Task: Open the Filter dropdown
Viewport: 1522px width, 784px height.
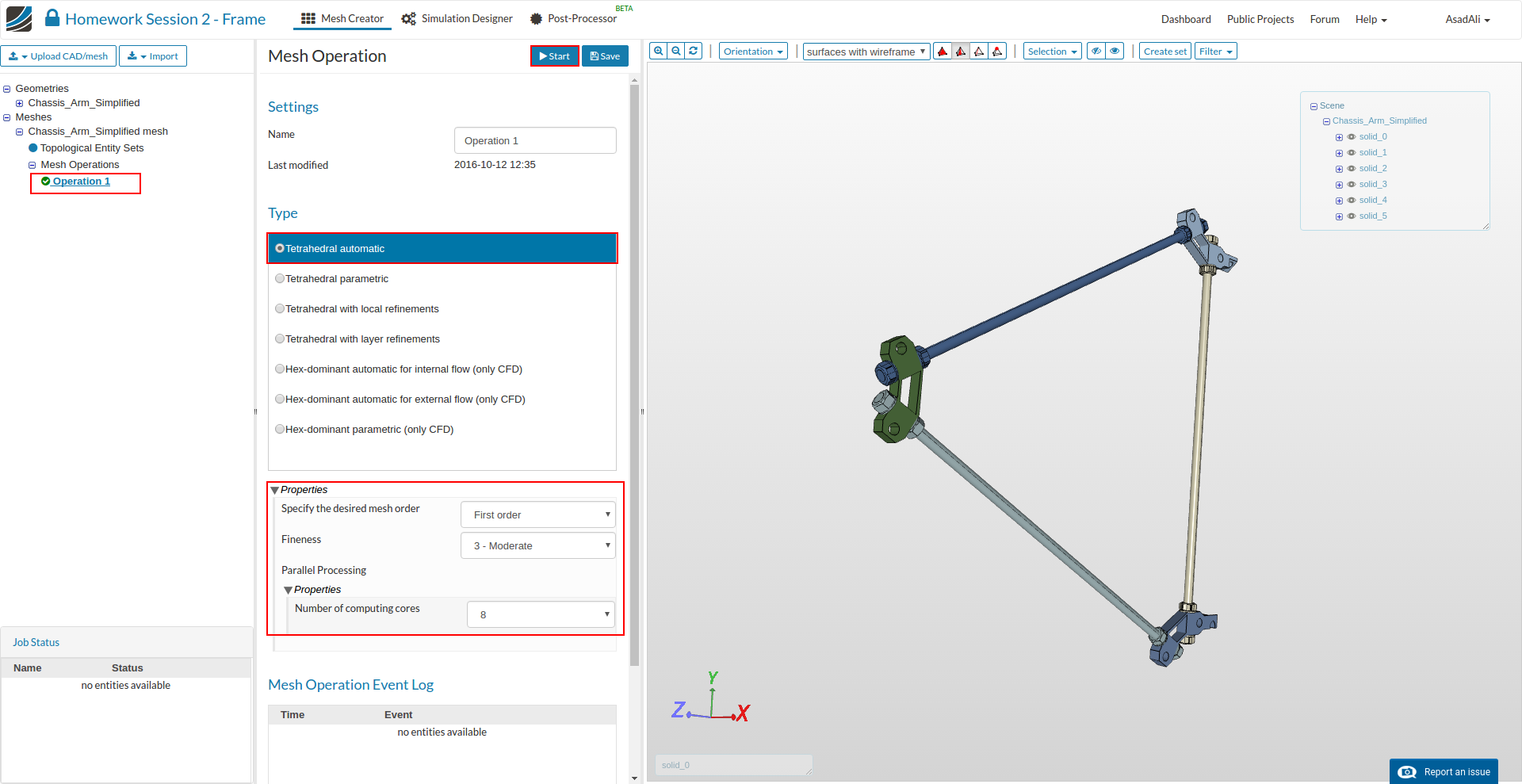Action: (x=1215, y=52)
